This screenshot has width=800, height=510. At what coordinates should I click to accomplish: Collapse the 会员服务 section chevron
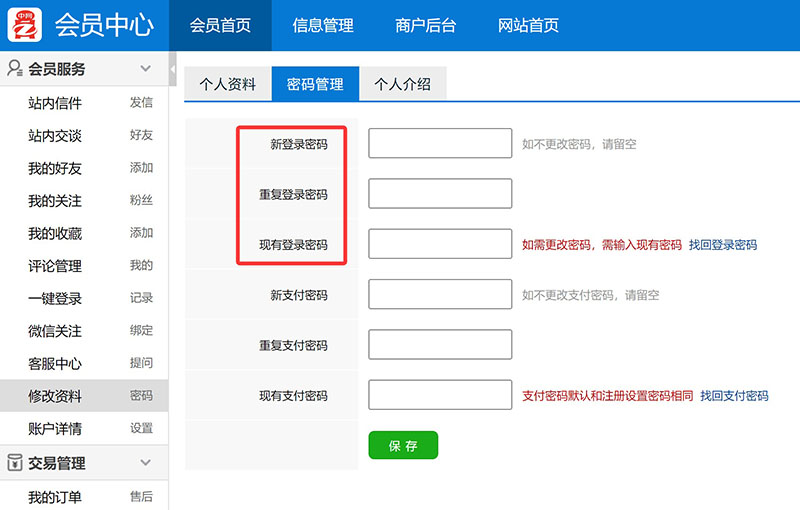[x=145, y=69]
